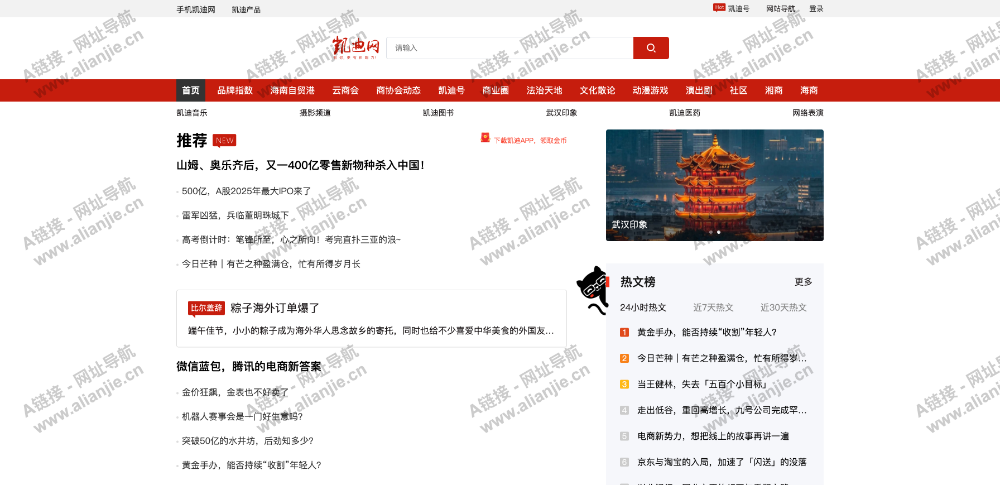Open 摄影频道 sub-navigation link
The width and height of the screenshot is (1000, 485).
315,113
